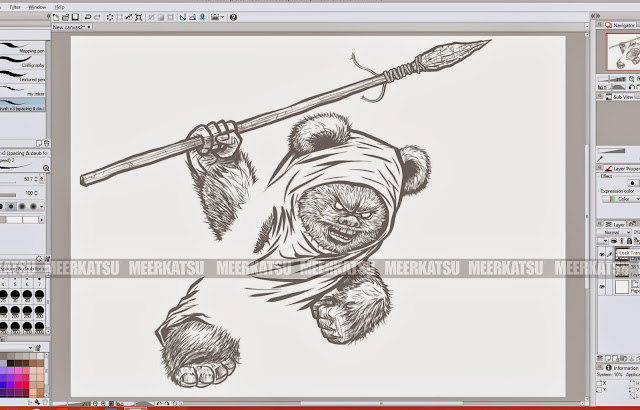Screen dimensions: 640x410
Task: Open the Filter menu
Action: coord(15,7)
